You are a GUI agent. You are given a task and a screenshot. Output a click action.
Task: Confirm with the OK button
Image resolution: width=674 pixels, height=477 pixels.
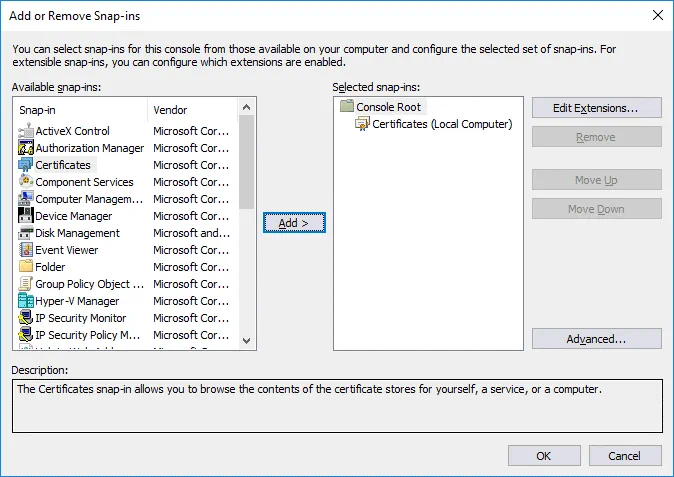point(543,456)
